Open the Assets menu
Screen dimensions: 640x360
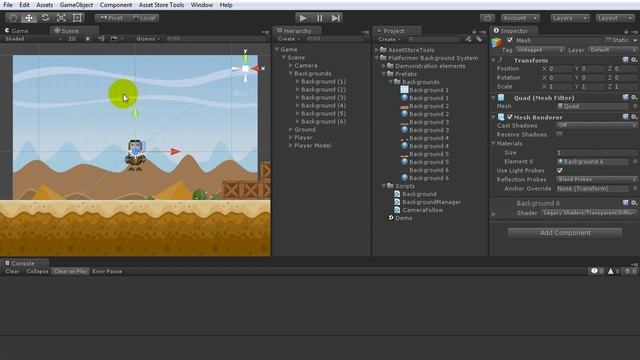click(x=44, y=5)
